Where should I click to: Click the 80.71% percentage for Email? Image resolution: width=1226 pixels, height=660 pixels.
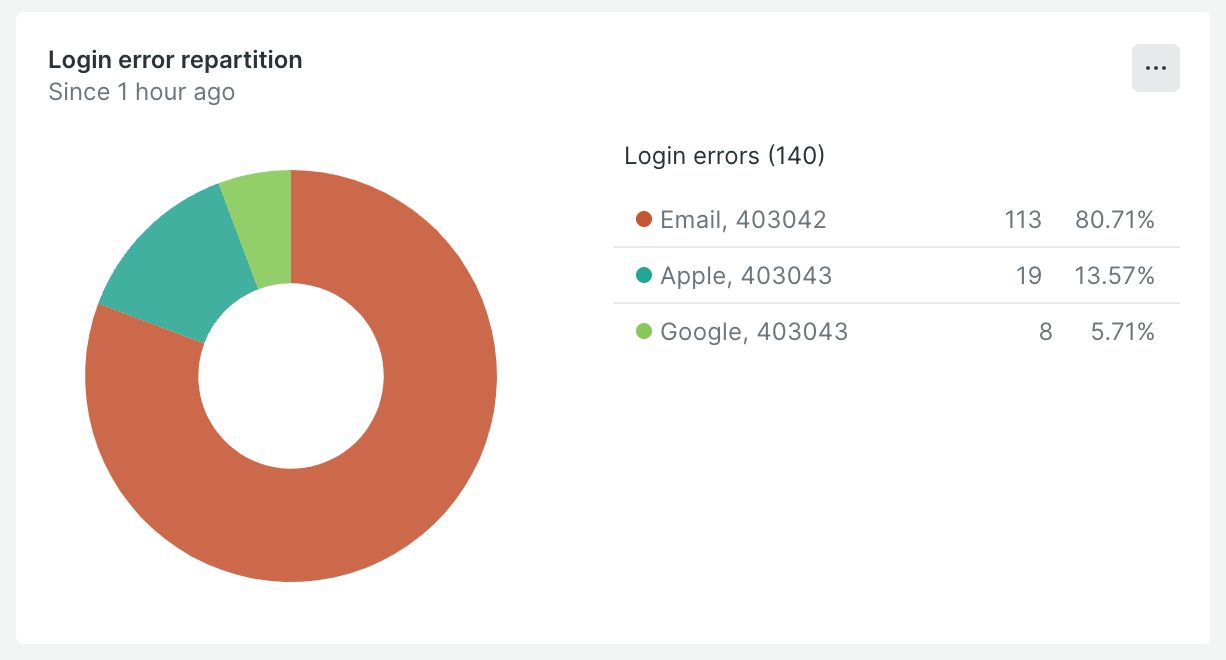pos(1117,219)
